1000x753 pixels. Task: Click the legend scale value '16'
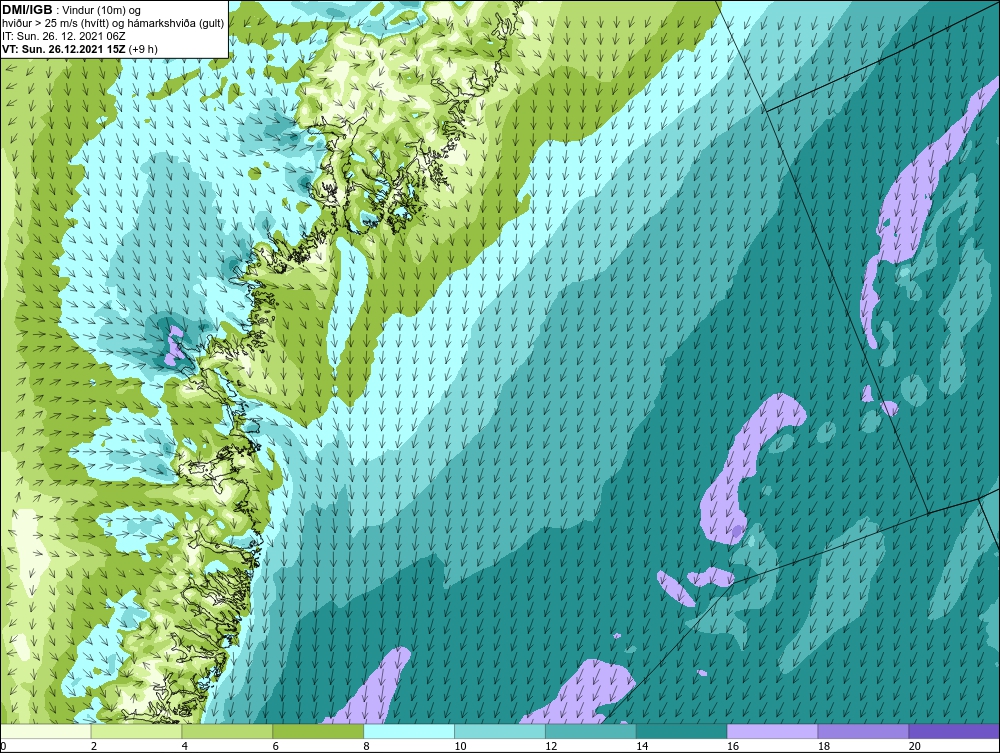pyautogui.click(x=733, y=746)
